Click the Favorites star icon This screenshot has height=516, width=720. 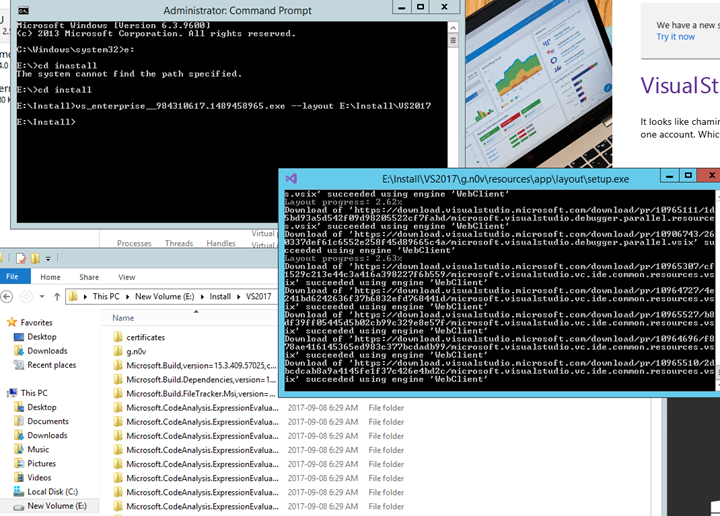point(12,322)
